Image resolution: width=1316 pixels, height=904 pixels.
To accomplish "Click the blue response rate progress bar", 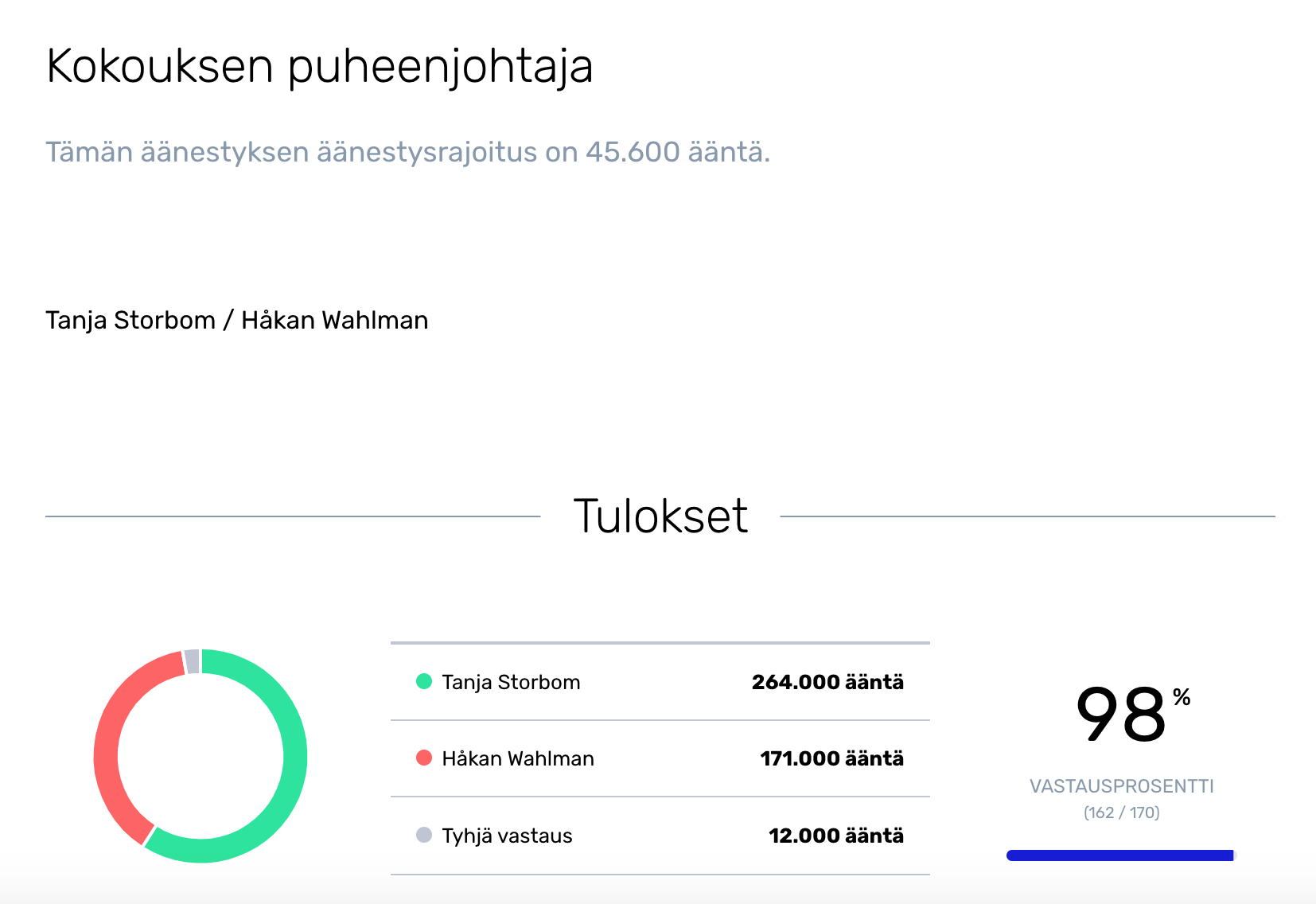I will point(1119,855).
